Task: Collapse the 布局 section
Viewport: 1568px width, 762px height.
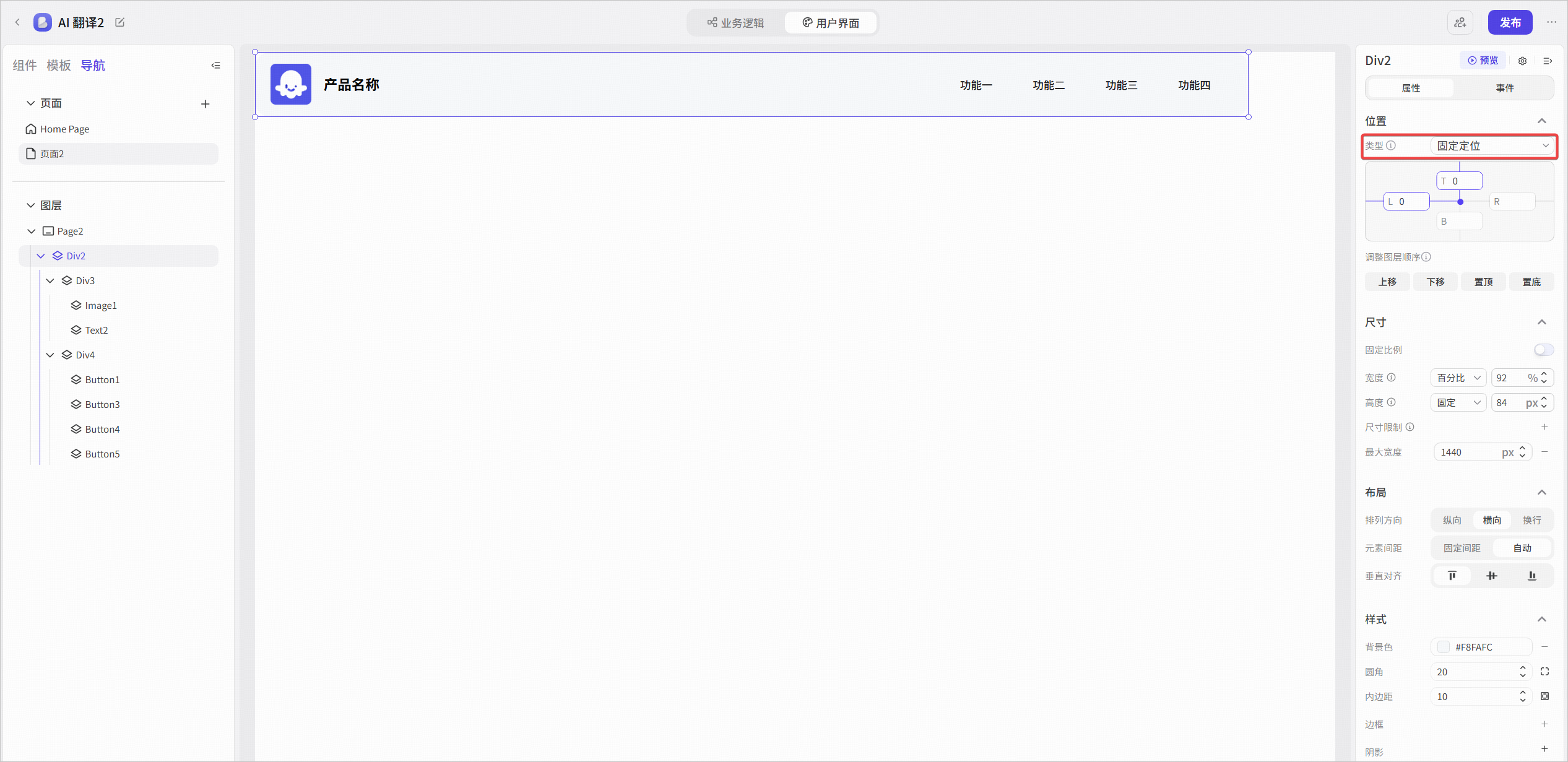Action: click(x=1542, y=492)
